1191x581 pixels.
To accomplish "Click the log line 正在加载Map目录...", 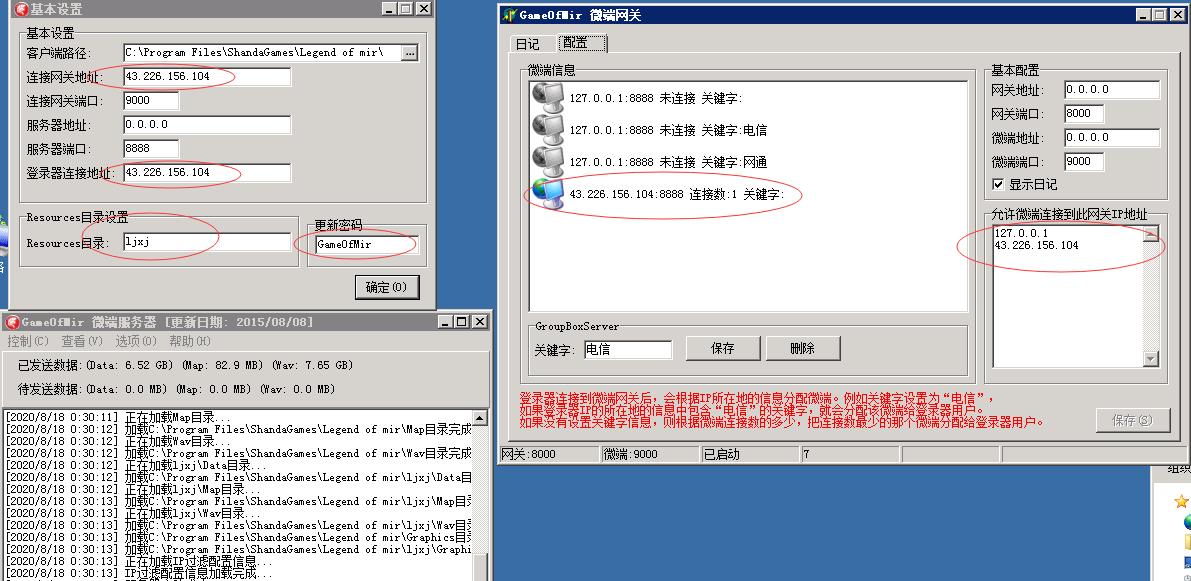I will [x=118, y=418].
